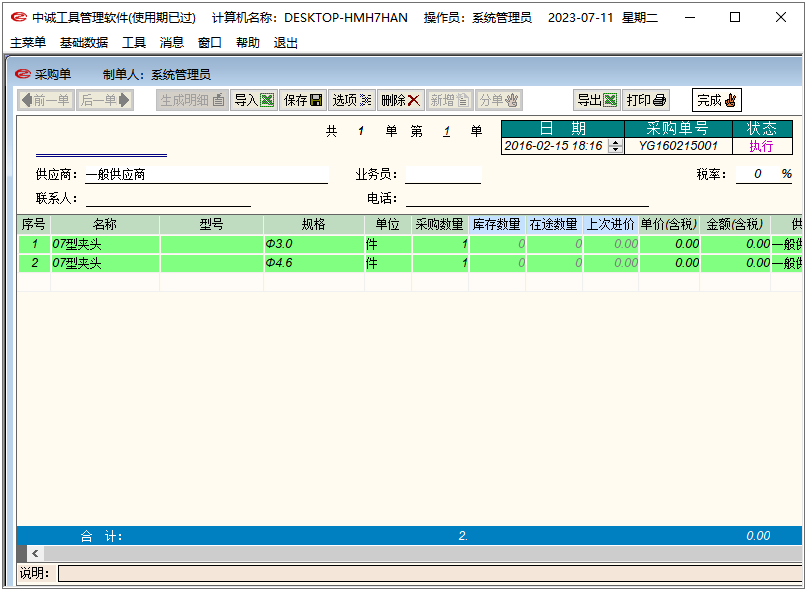The height and width of the screenshot is (591, 807).
Task: Click the 新增 add new button
Action: point(450,100)
